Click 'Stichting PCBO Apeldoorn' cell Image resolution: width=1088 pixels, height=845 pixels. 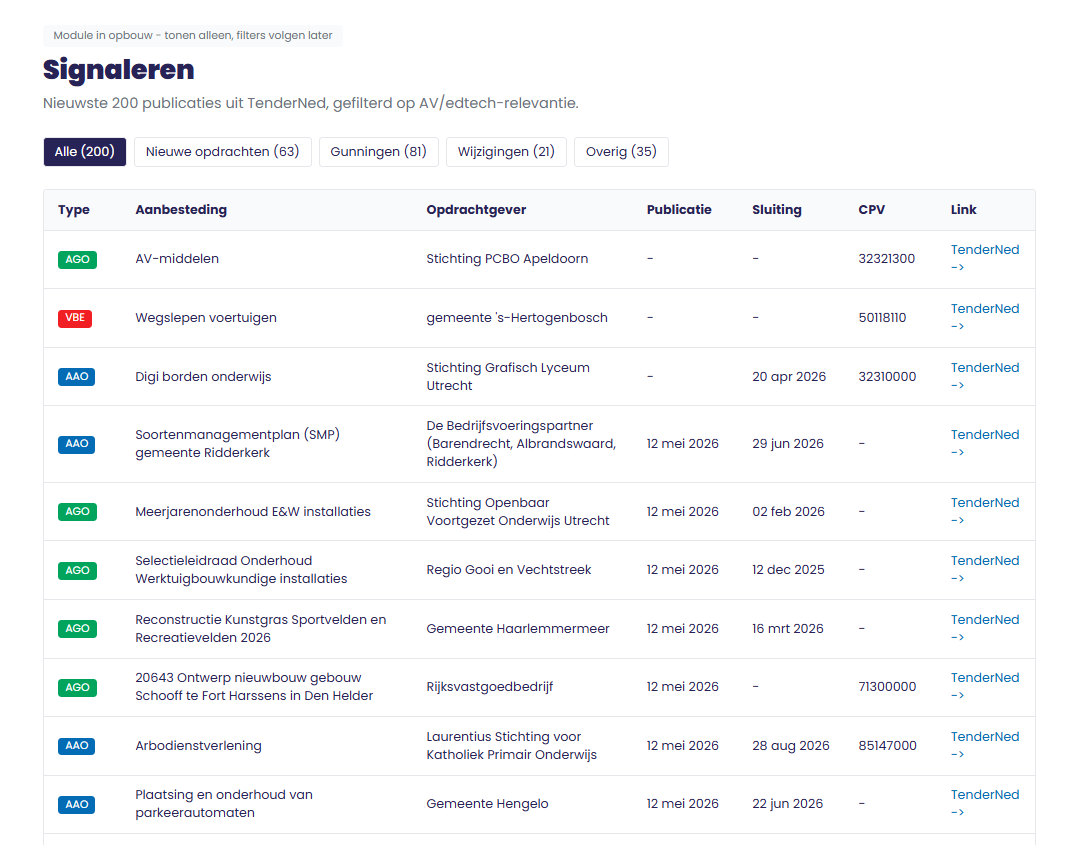click(x=507, y=259)
